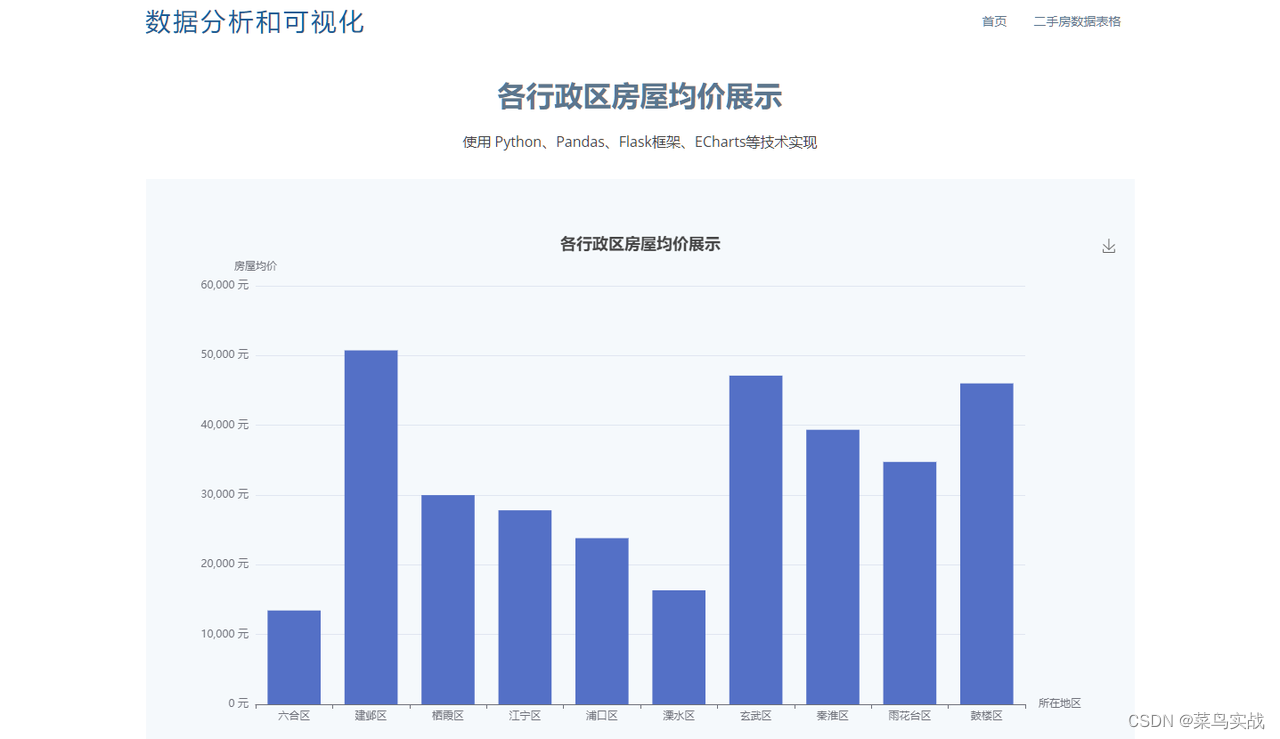Click the 所在地区 x-axis name
Screen dimensions: 1280x739
pyautogui.click(x=1060, y=703)
